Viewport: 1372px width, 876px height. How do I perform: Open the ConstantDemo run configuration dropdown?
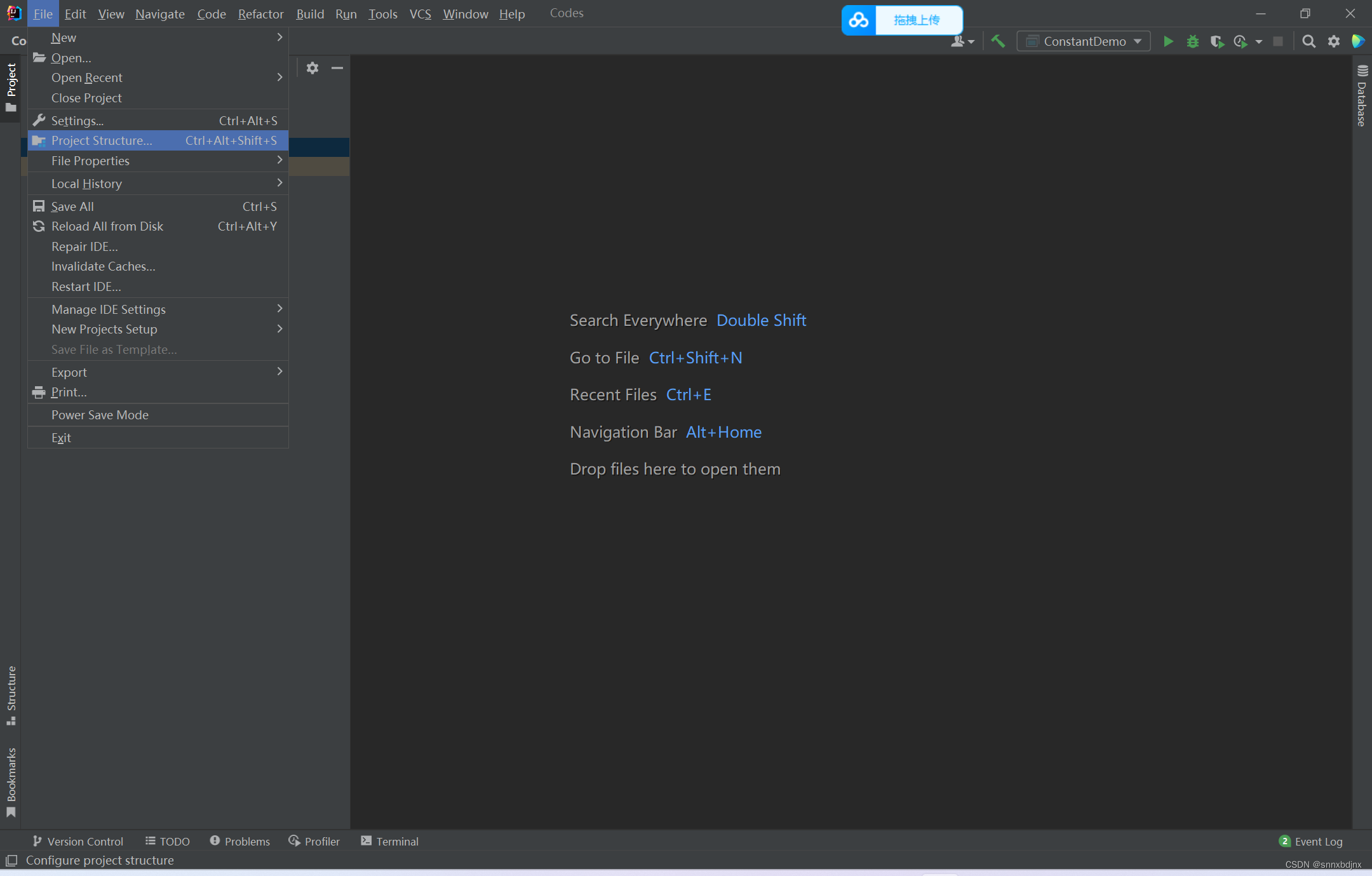coord(1084,41)
